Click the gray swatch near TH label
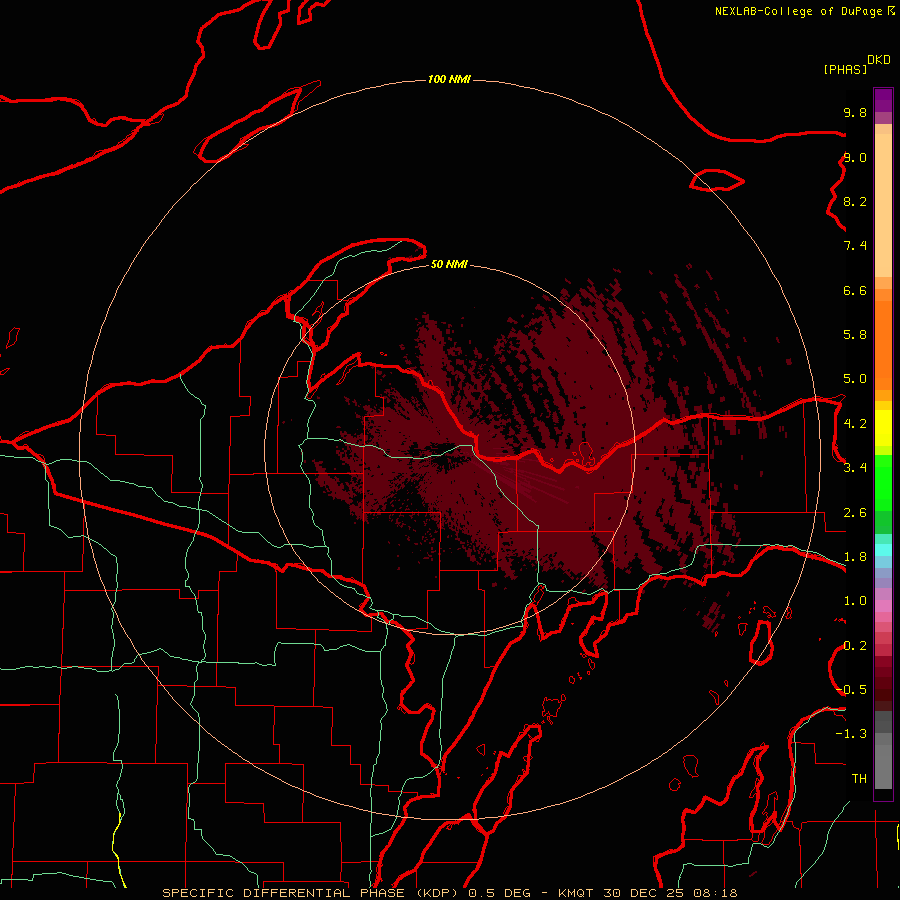The height and width of the screenshot is (900, 900). [x=883, y=763]
